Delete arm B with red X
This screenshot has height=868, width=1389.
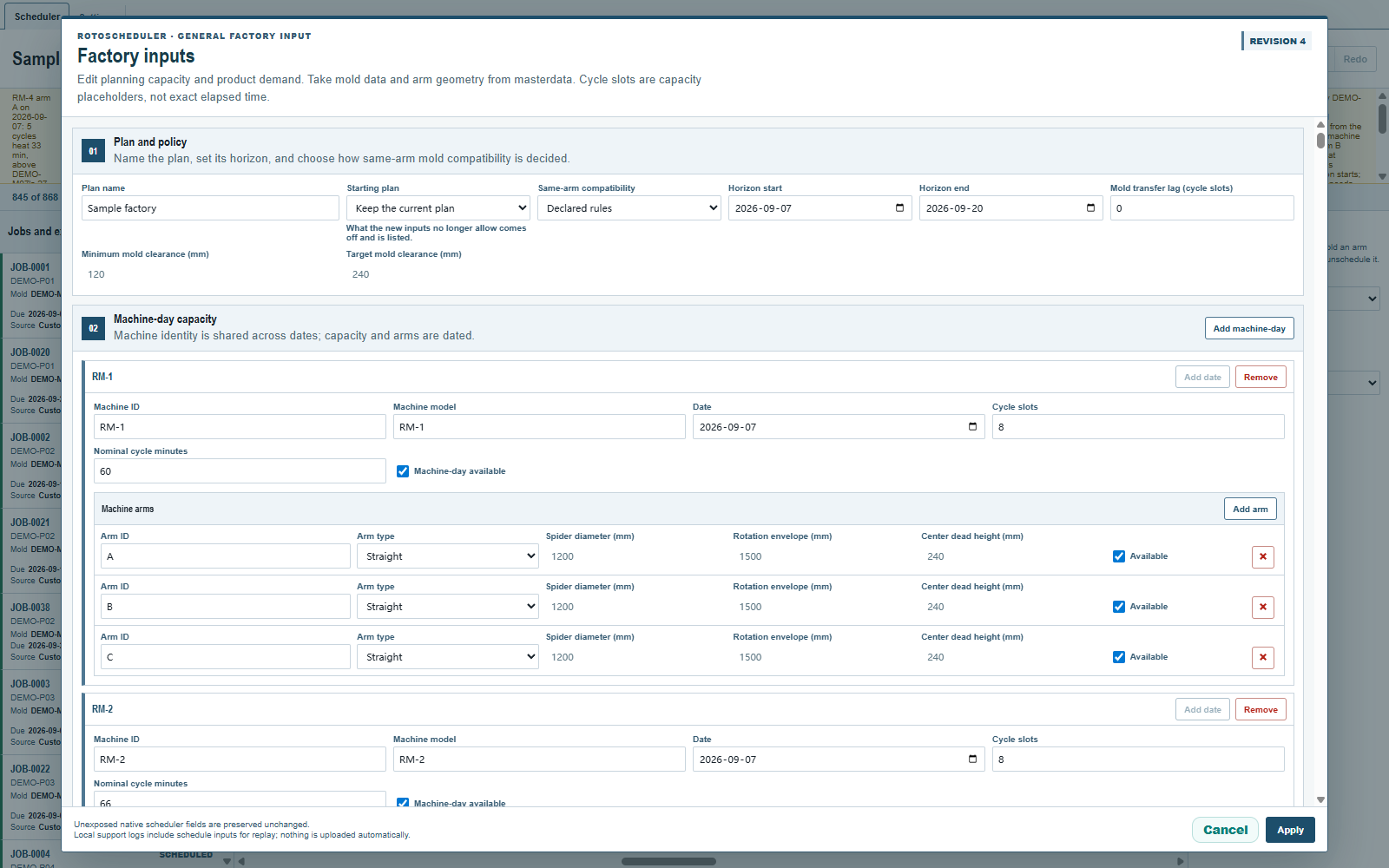[1263, 607]
